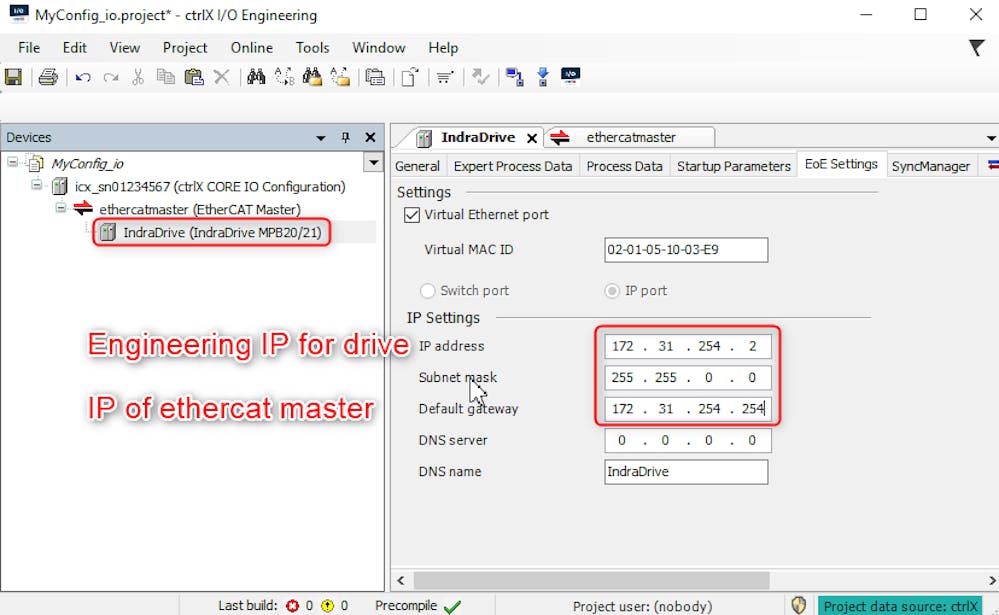
Task: Click the red error count icon in status bar
Action: pos(292,605)
